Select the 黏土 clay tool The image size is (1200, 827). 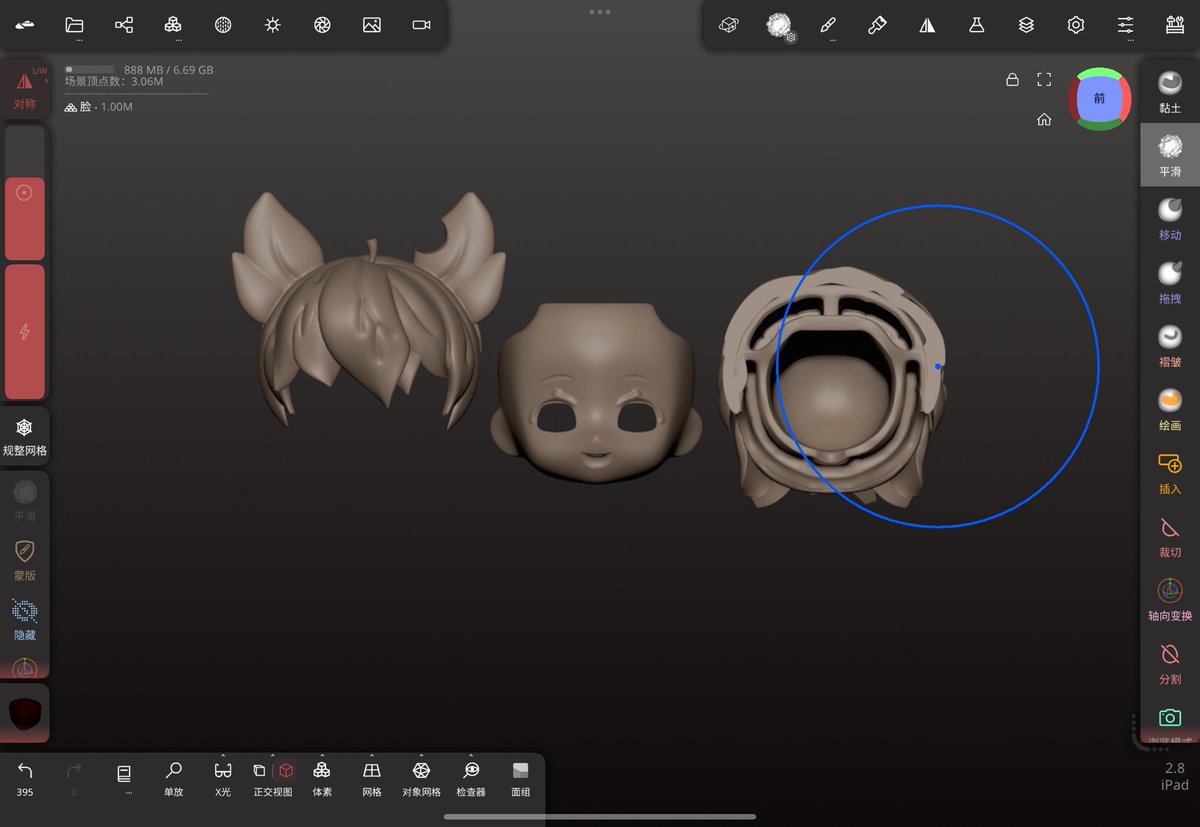click(1170, 91)
